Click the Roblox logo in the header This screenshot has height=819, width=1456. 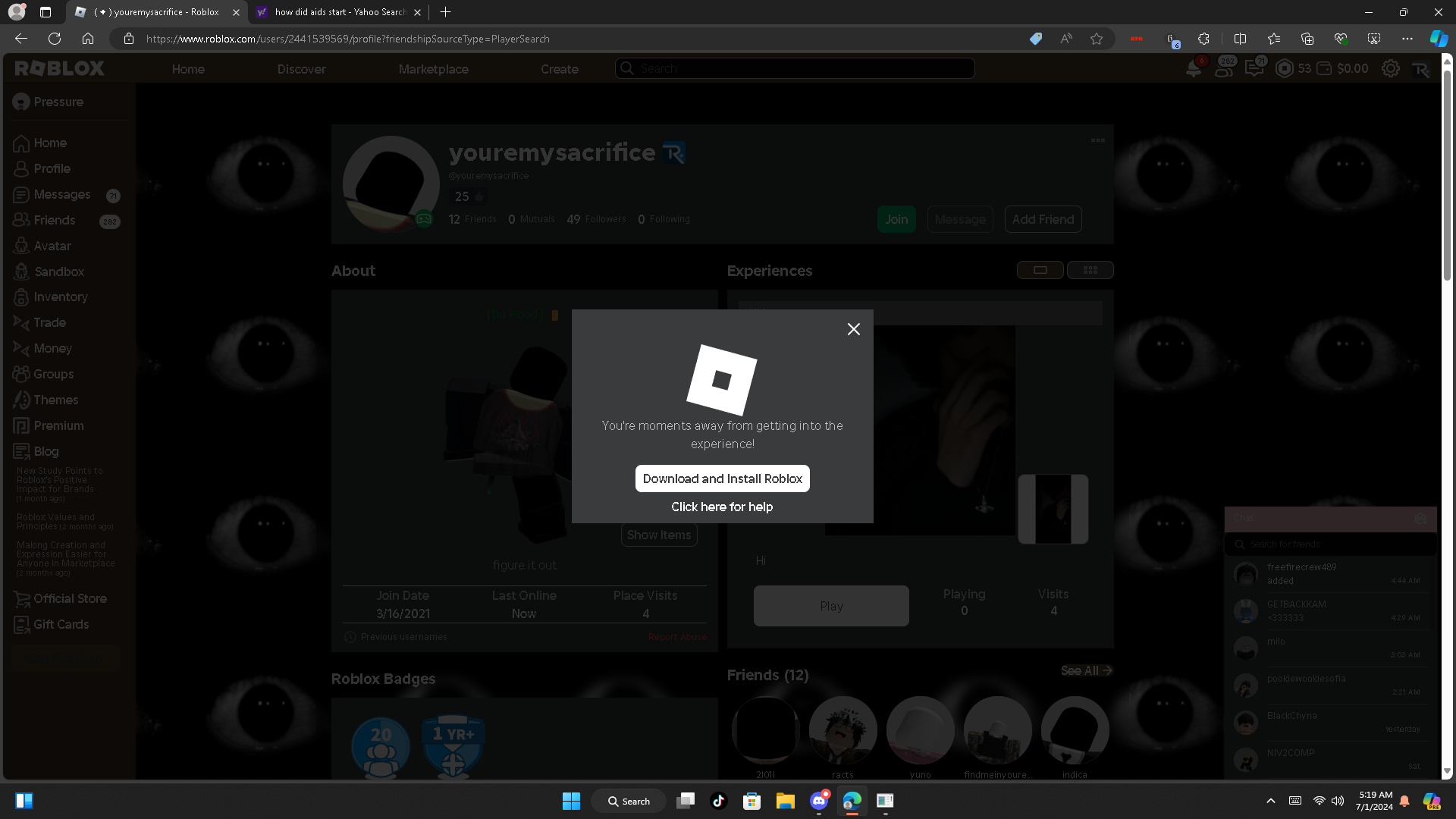[59, 68]
